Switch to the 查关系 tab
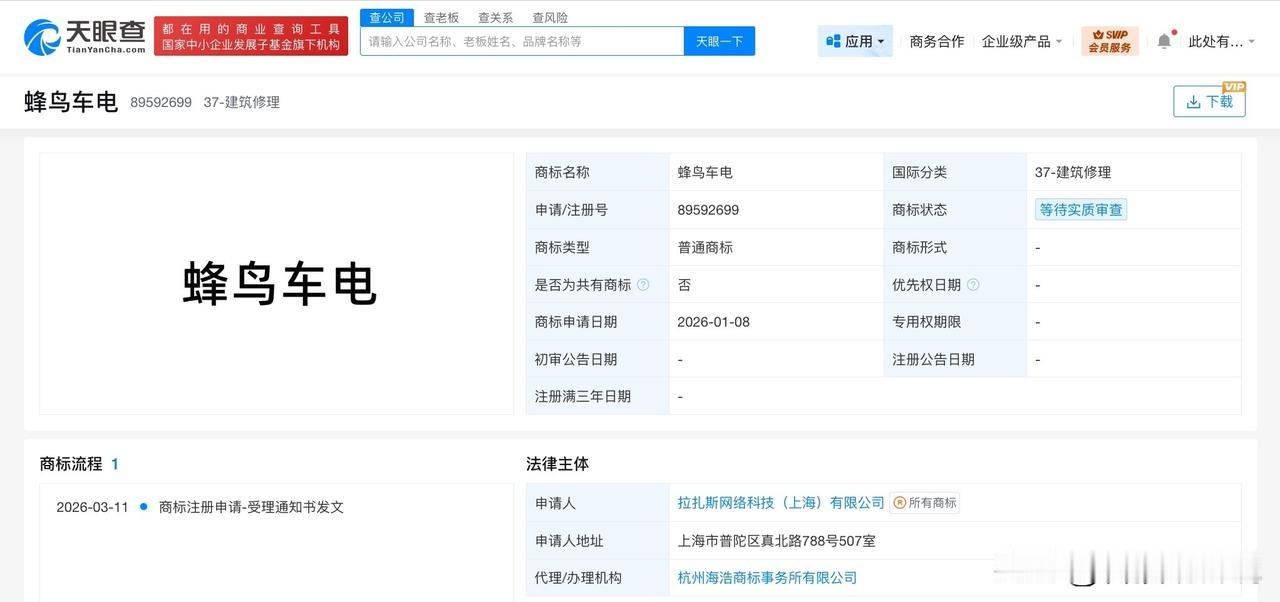 click(495, 17)
